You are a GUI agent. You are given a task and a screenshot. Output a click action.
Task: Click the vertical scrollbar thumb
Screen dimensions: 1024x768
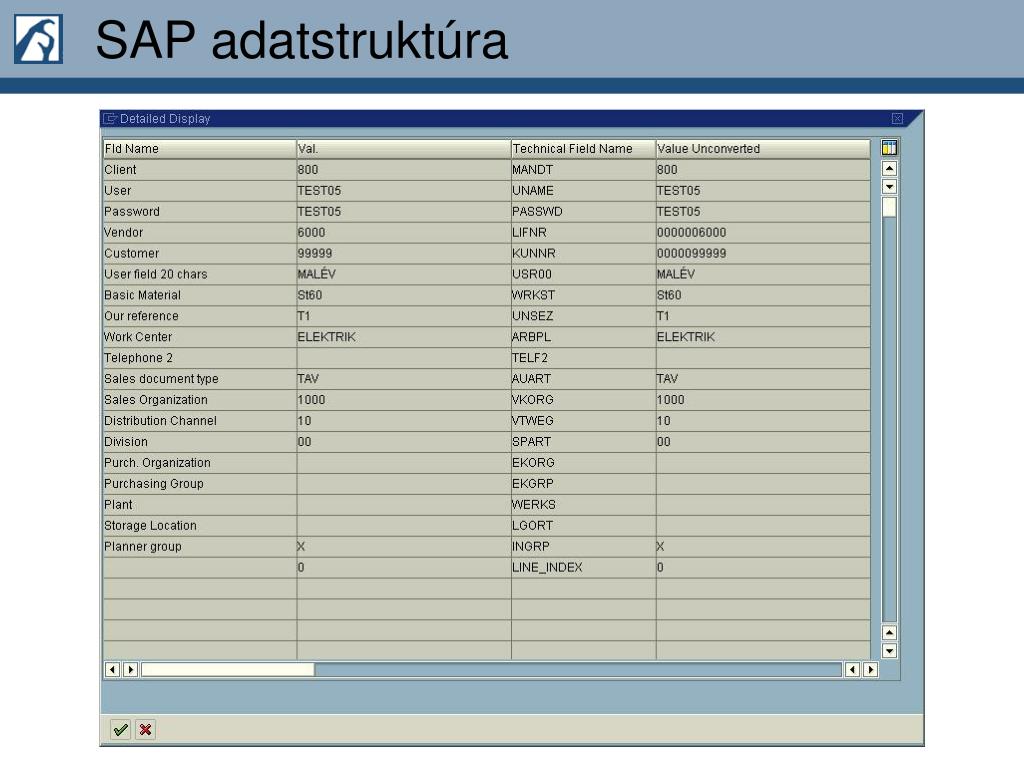[889, 207]
